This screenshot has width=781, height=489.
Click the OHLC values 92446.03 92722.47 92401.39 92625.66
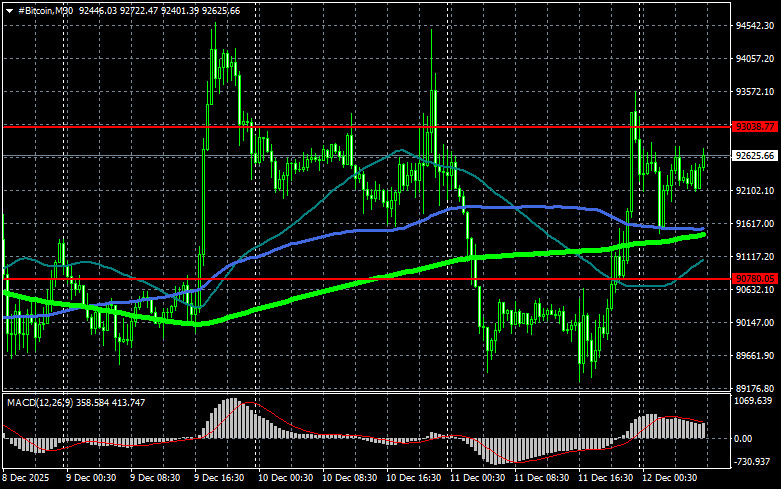159,10
